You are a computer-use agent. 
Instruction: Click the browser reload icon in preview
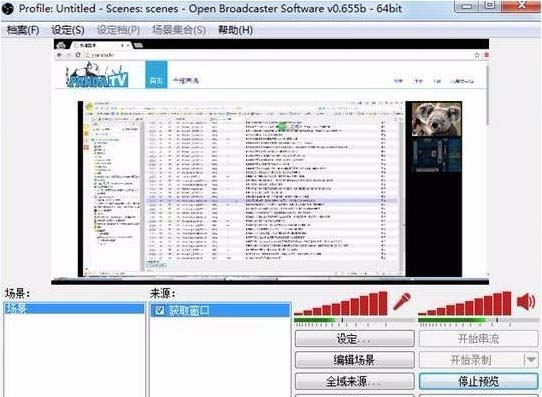tap(78, 55)
